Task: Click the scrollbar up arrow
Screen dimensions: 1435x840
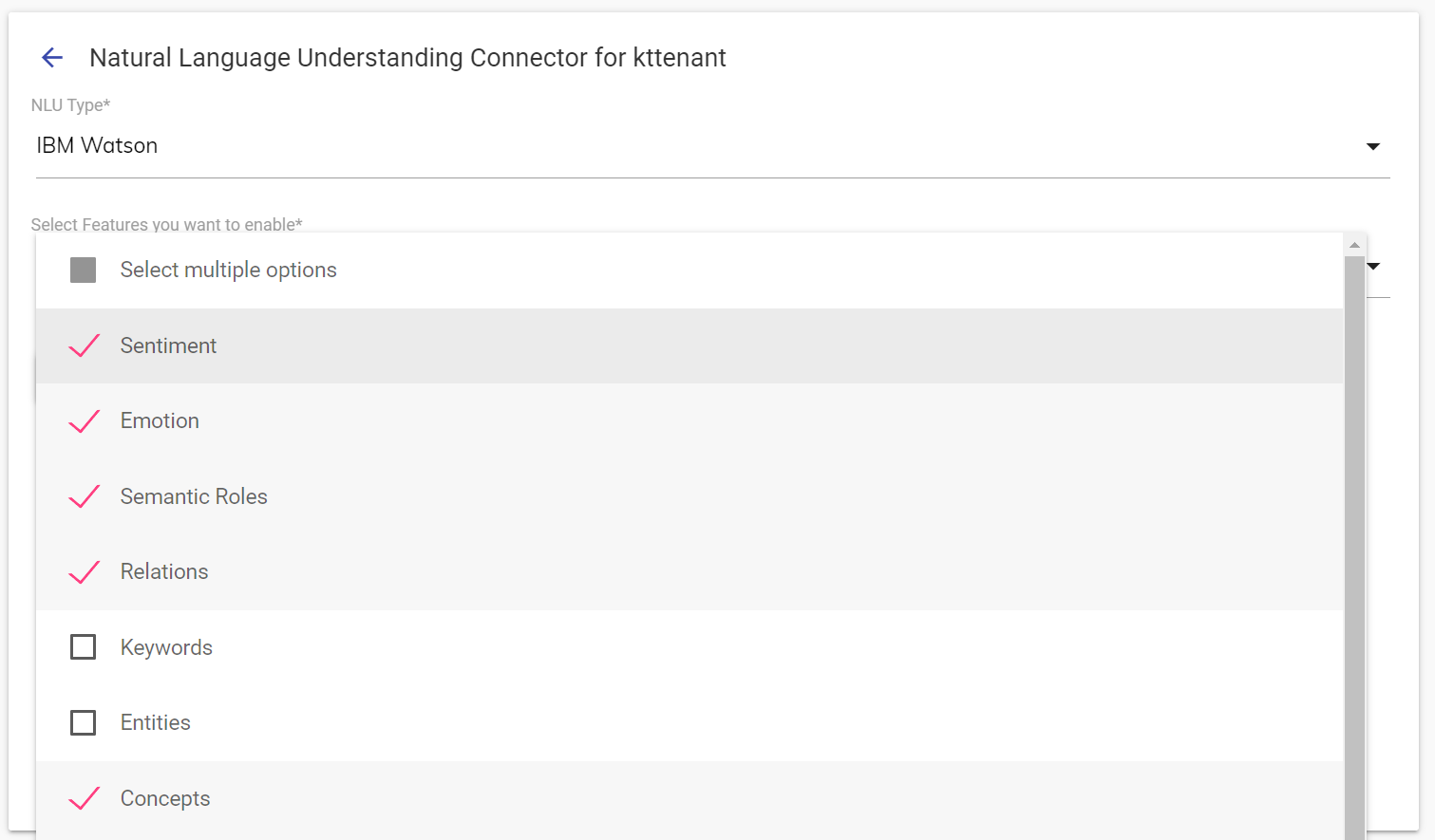Action: tap(1354, 245)
